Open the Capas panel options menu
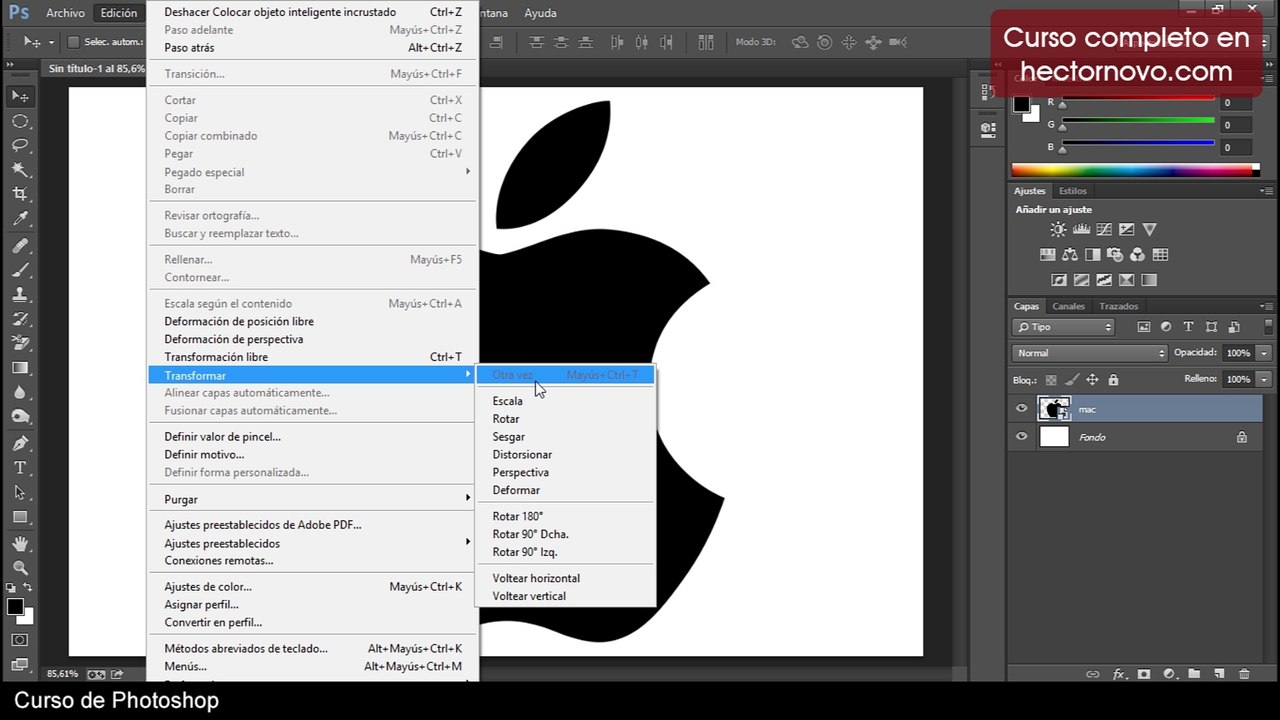 click(1266, 307)
